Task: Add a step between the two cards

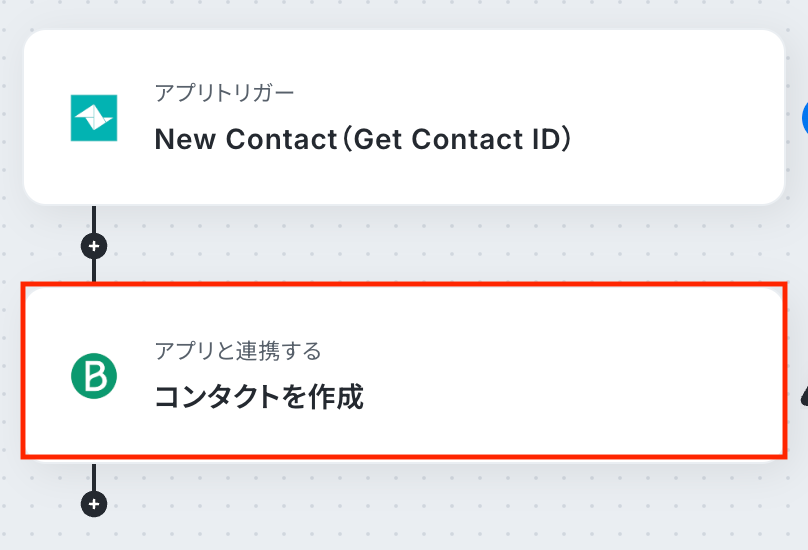Action: [94, 244]
